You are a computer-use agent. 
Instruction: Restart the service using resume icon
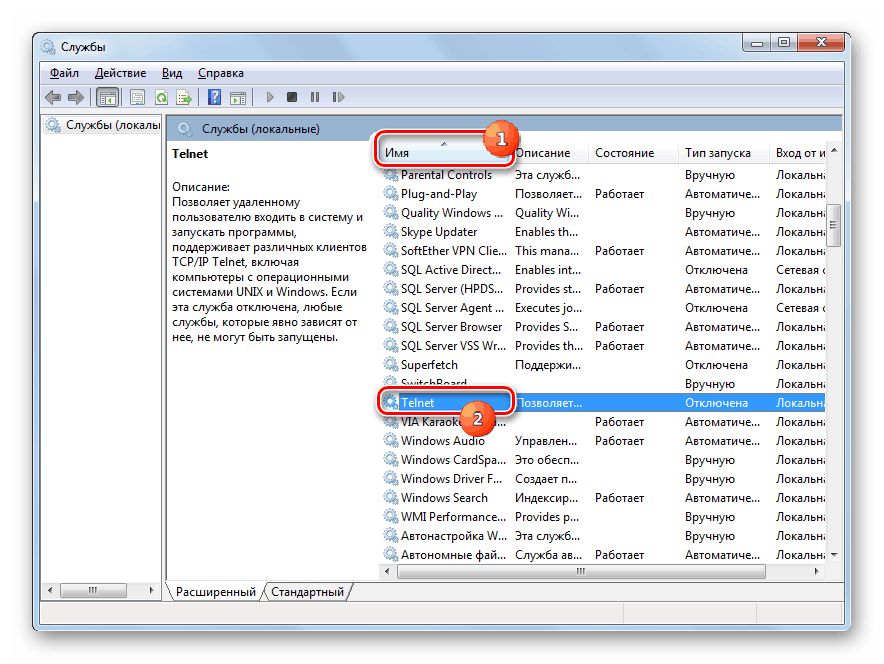[338, 97]
